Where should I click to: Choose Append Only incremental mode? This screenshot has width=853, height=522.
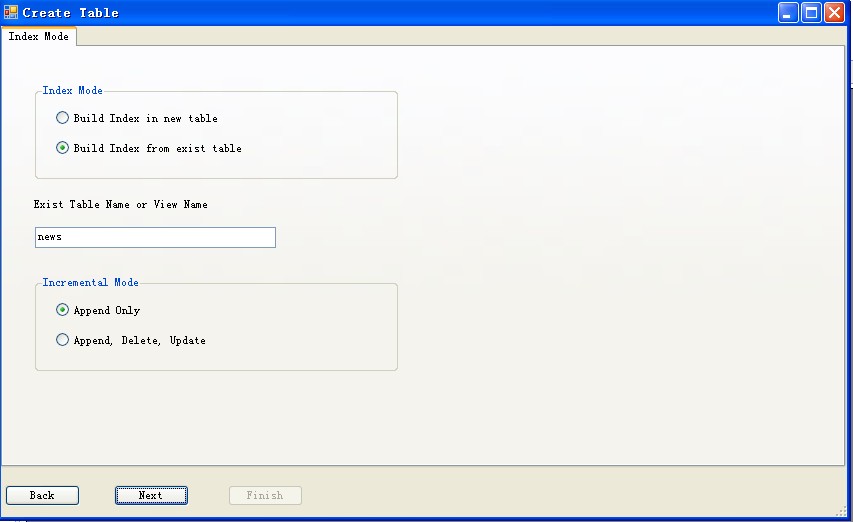(98, 310)
